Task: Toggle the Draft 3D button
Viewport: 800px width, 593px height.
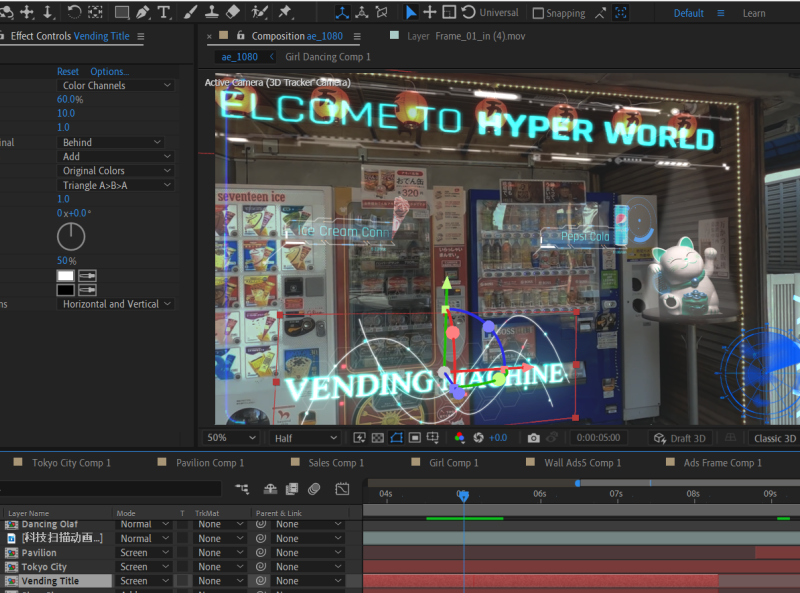Action: 680,438
